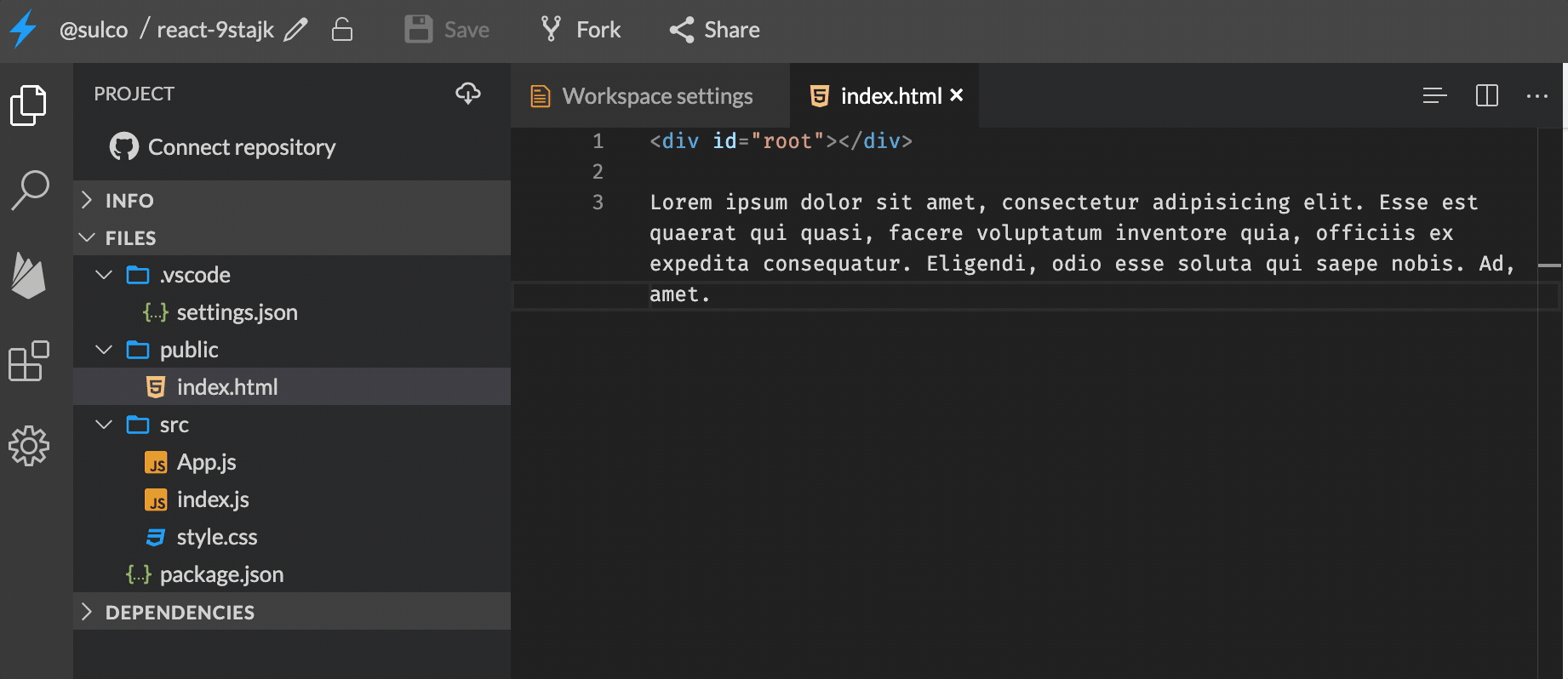Open package.json file
The height and width of the screenshot is (679, 1568).
[292, 574]
